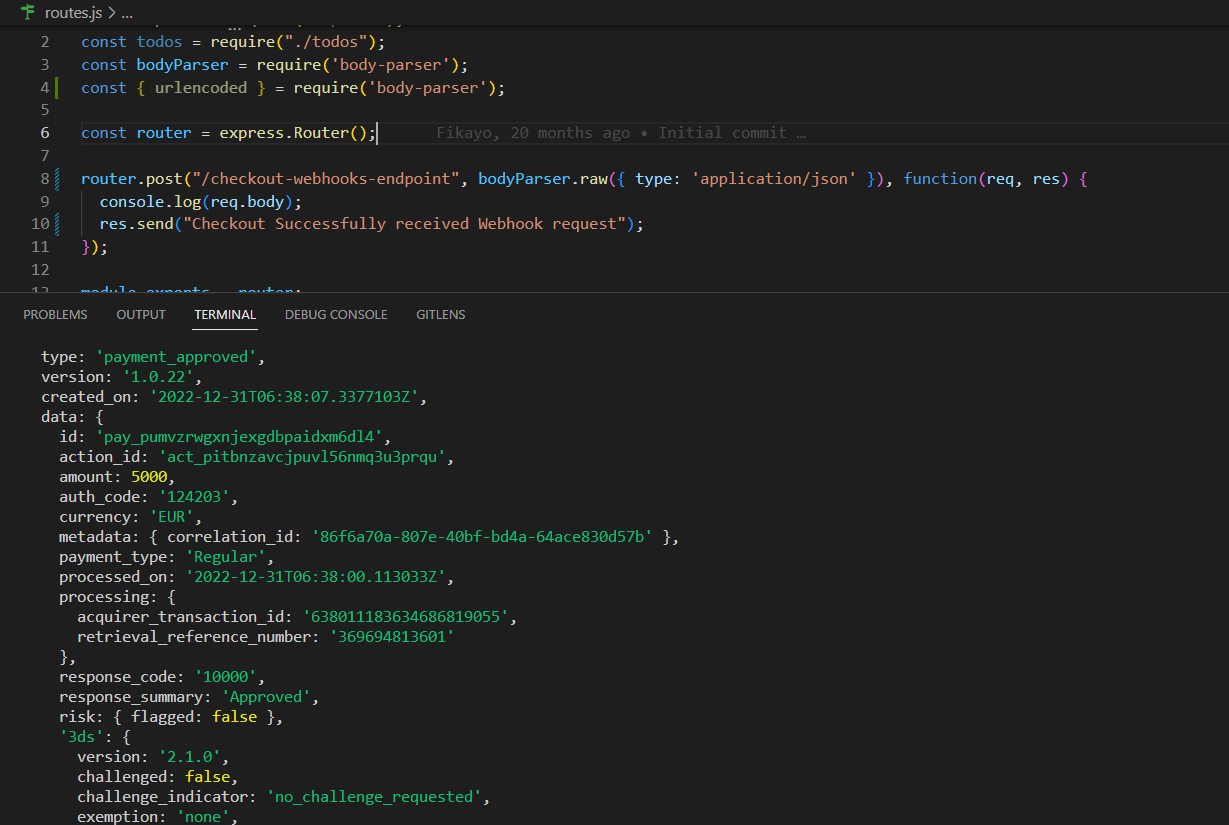This screenshot has height=825, width=1229.
Task: Click the green source control indicator near line 6
Action: 59,132
